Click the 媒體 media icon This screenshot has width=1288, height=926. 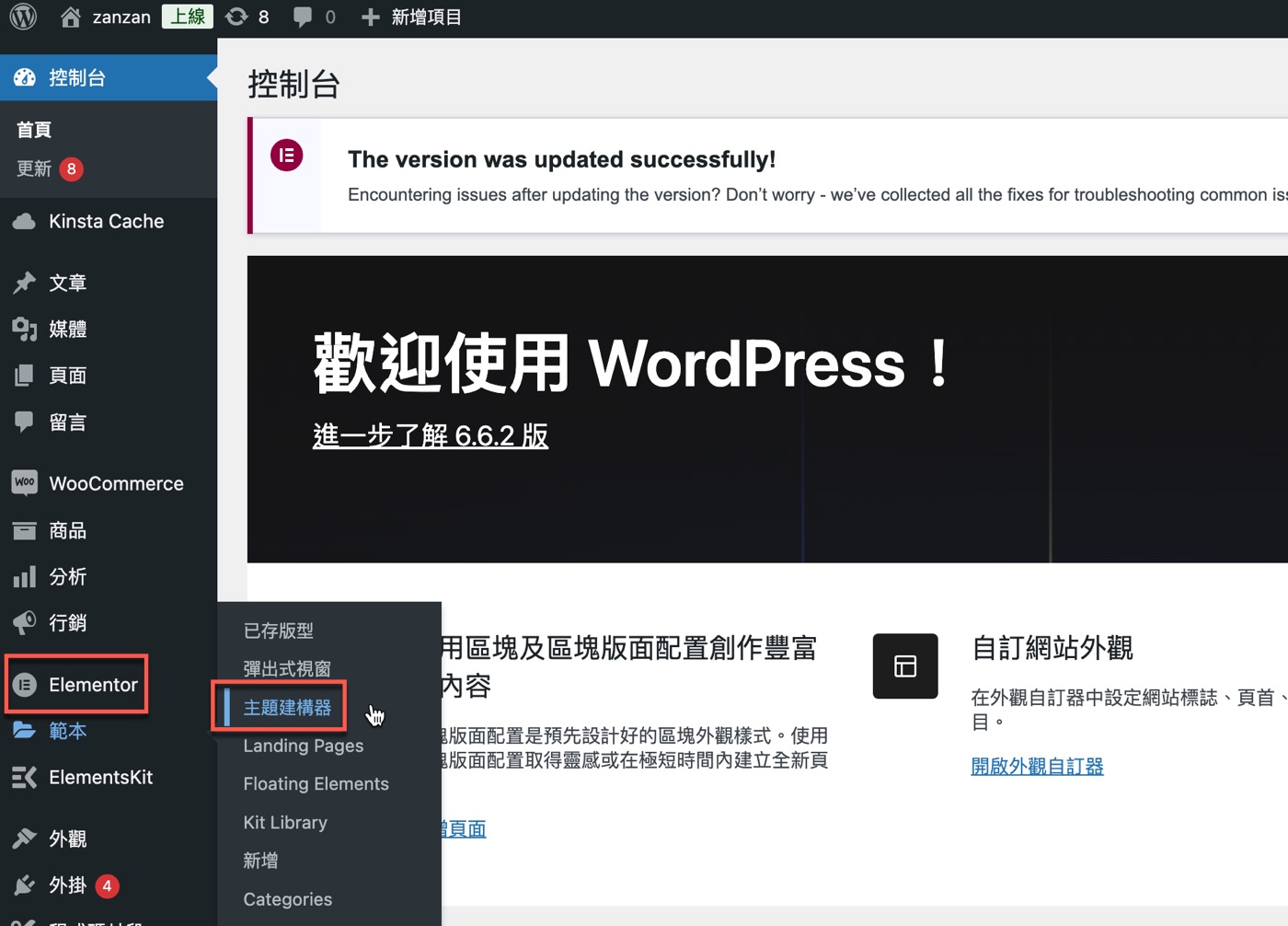point(25,329)
